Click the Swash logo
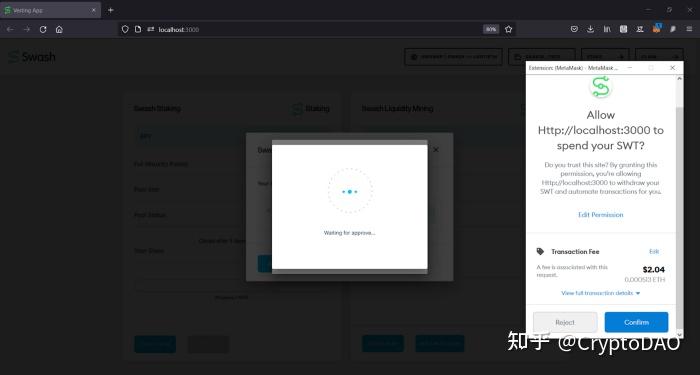This screenshot has width=700, height=375. (x=32, y=57)
